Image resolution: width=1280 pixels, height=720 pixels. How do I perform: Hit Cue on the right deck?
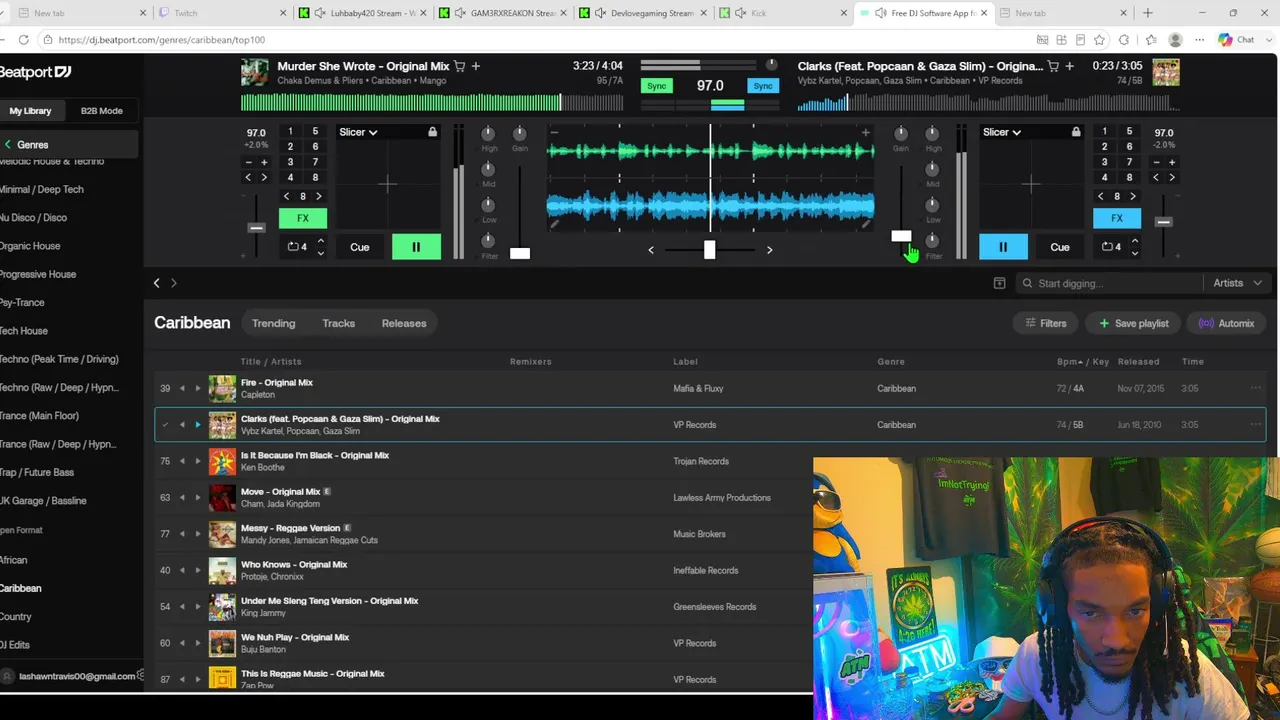[1060, 247]
